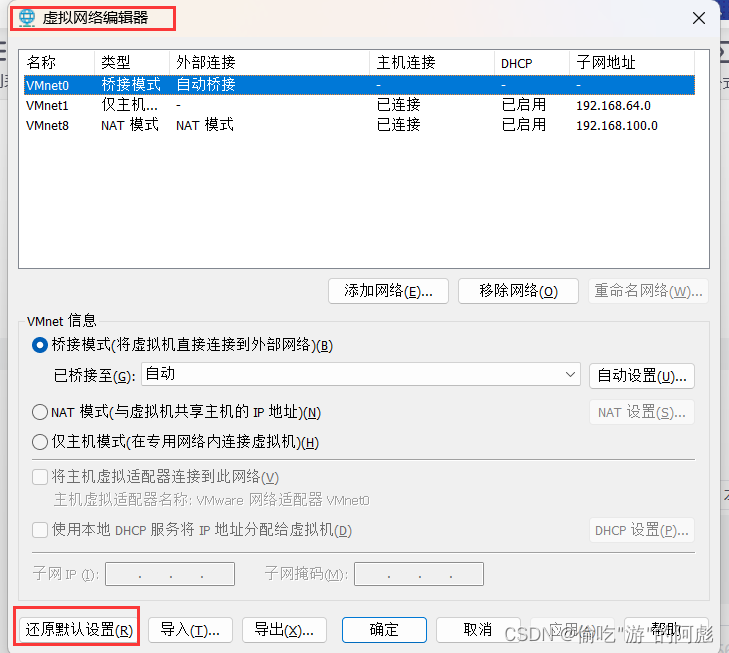This screenshot has width=729, height=653.
Task: Close the 虚拟网络编辑器 dialog
Action: coord(699,18)
